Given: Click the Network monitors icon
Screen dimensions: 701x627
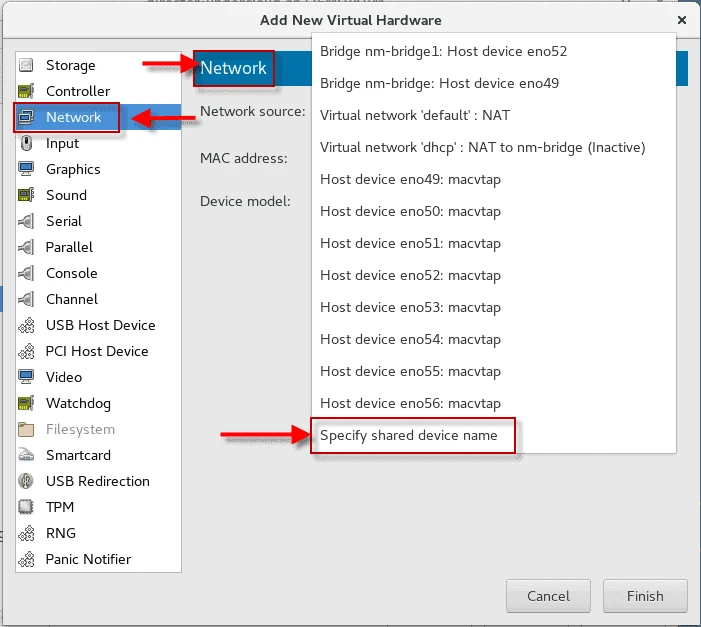Looking at the screenshot, I should (x=26, y=117).
